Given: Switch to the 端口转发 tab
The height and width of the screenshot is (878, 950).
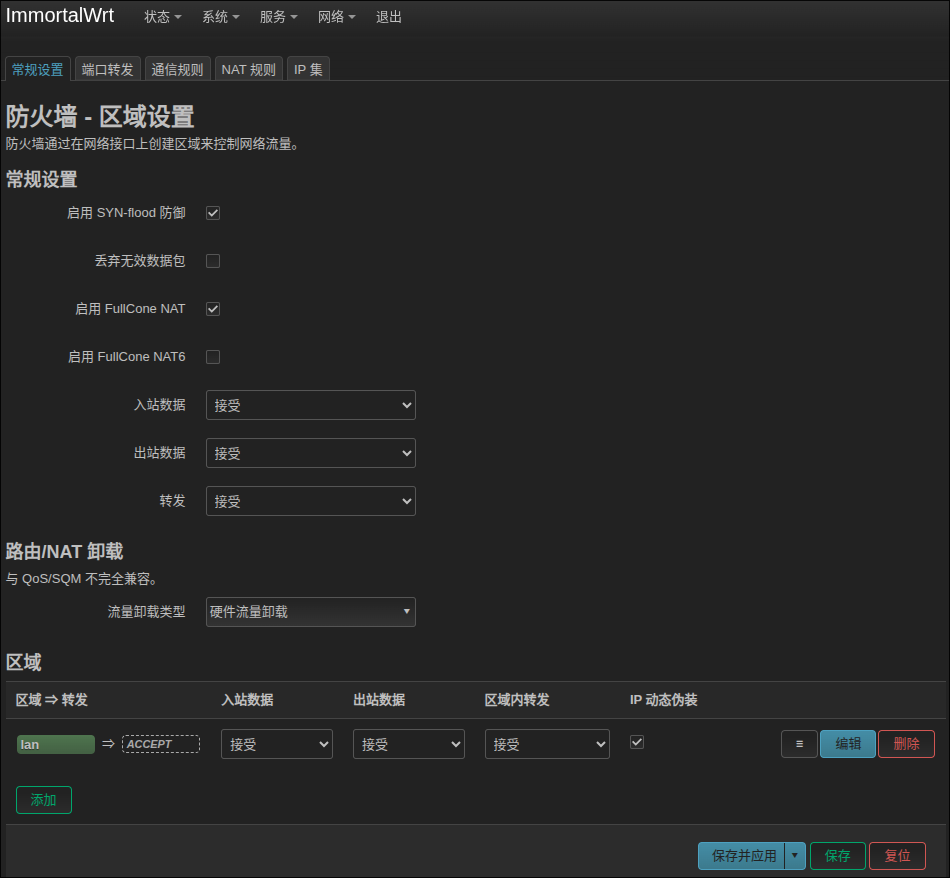Looking at the screenshot, I should click(x=107, y=69).
